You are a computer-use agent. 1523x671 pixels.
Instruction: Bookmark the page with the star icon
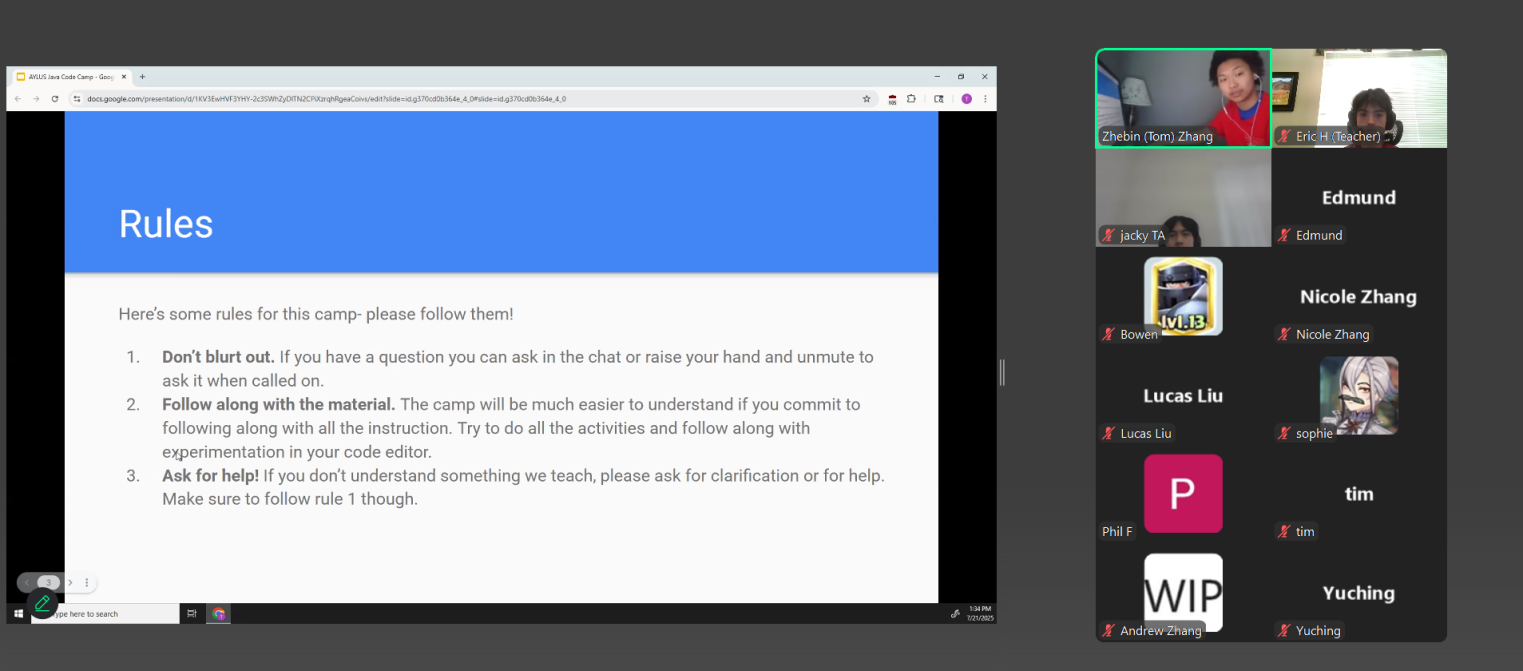tap(866, 99)
